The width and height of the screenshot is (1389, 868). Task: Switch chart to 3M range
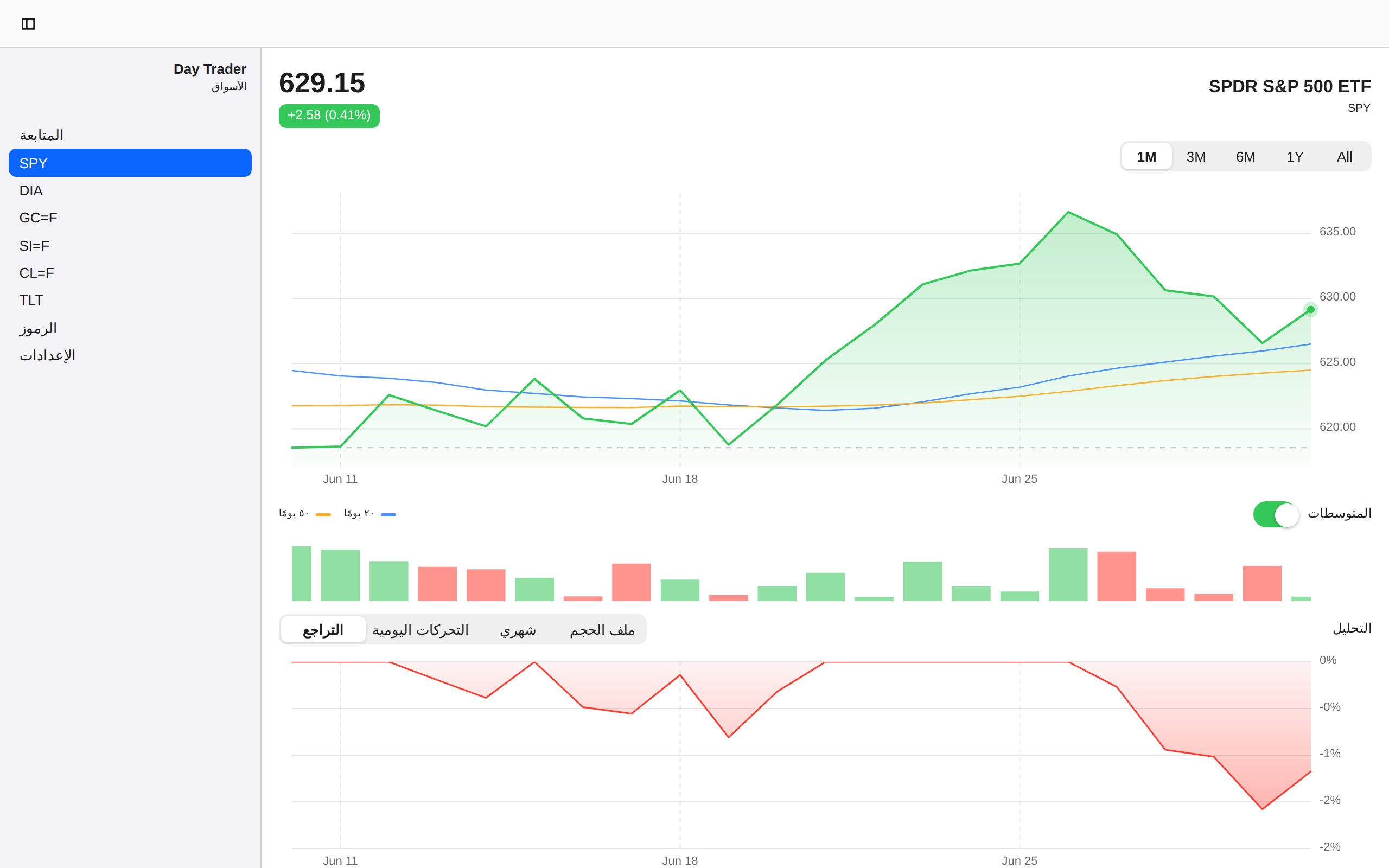click(x=1196, y=157)
